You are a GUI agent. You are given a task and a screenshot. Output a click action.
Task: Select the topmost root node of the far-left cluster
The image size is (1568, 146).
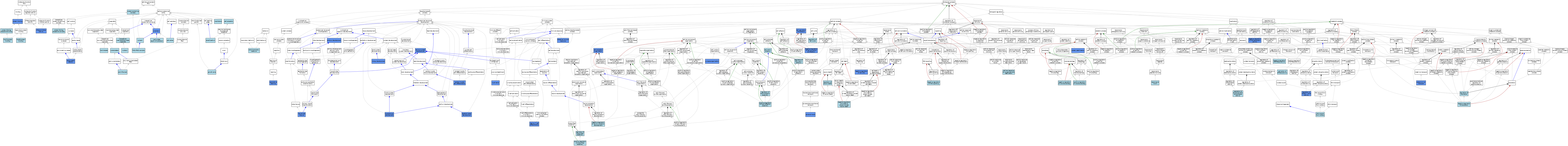pyautogui.click(x=24, y=3)
